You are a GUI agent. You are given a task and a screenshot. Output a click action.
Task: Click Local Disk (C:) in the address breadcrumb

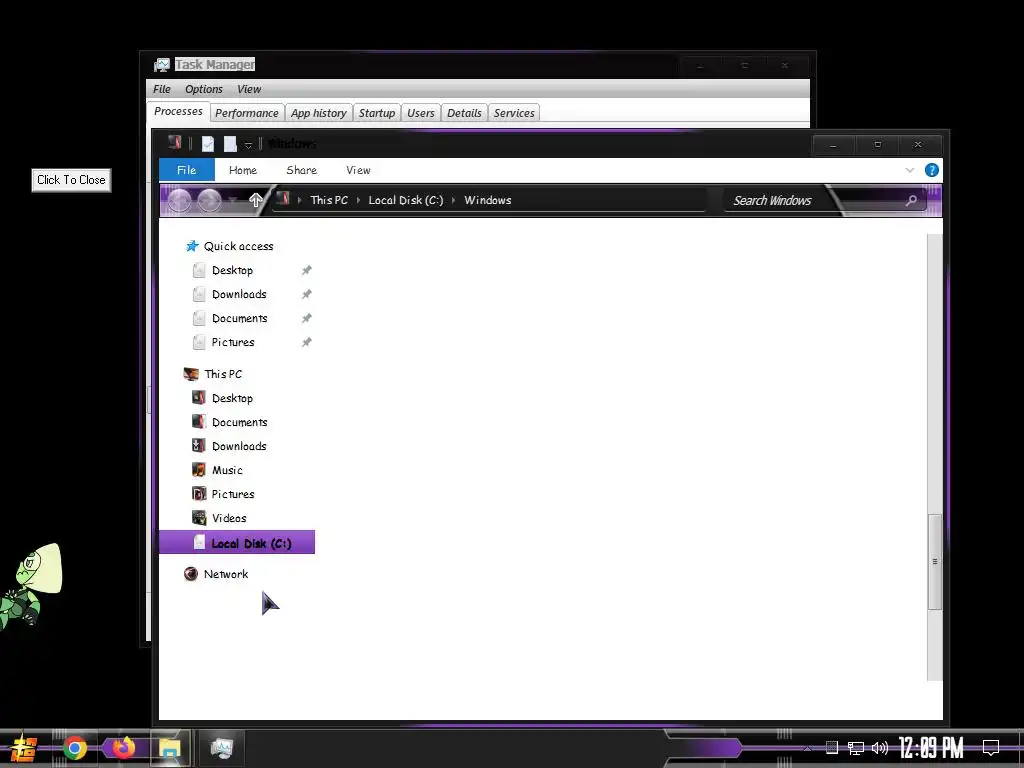point(406,200)
